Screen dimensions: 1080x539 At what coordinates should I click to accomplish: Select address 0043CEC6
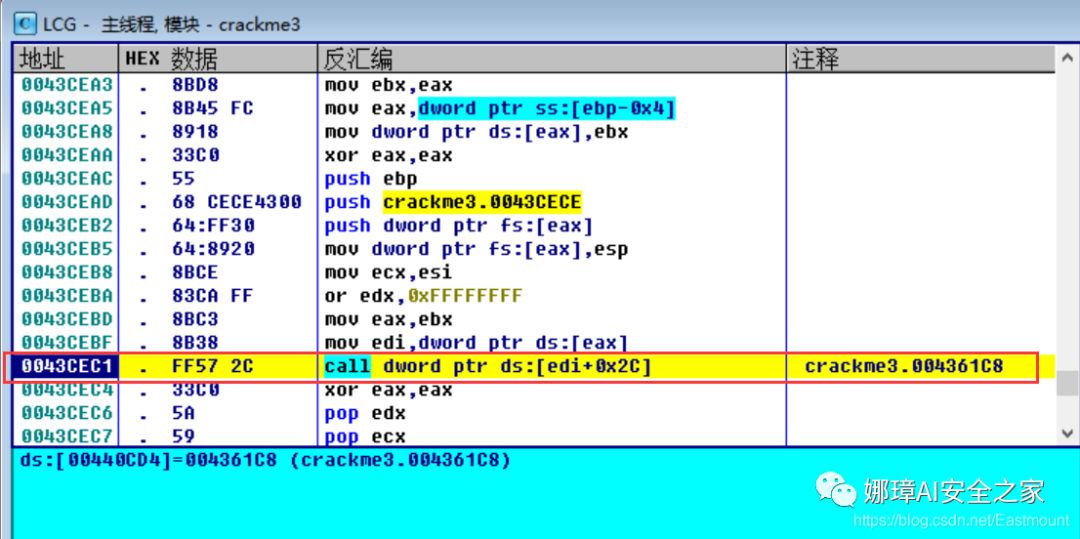click(x=68, y=413)
